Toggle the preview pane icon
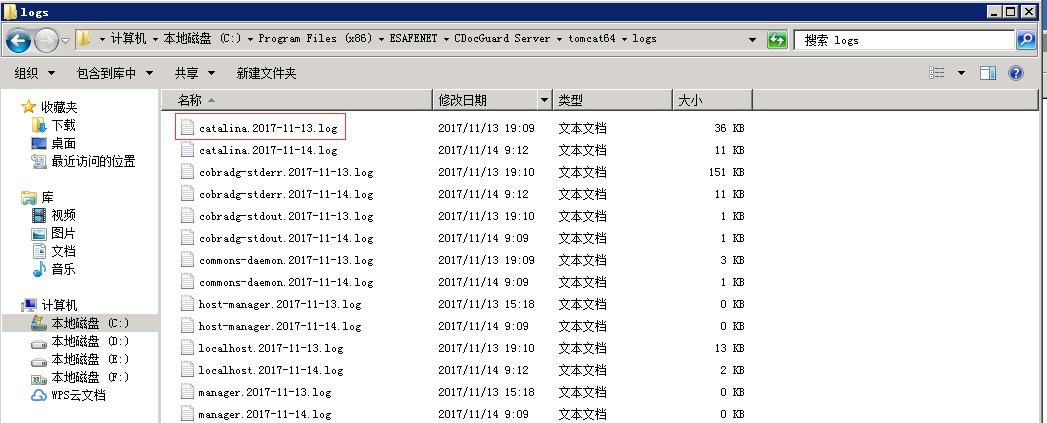 (x=988, y=73)
